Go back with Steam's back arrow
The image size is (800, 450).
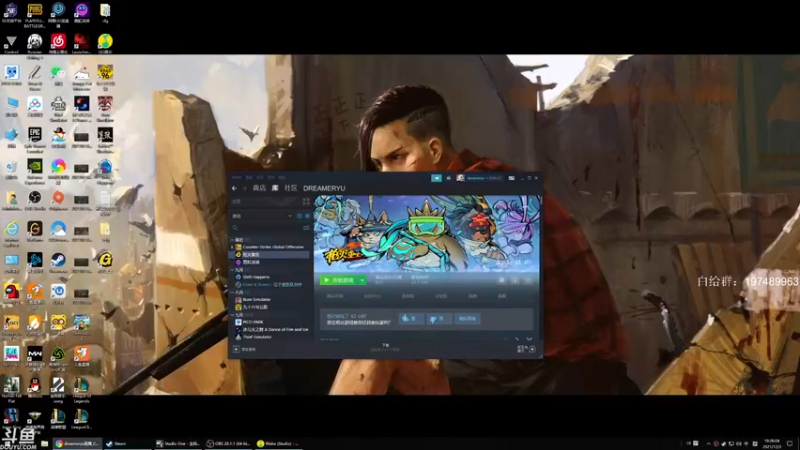[x=234, y=188]
